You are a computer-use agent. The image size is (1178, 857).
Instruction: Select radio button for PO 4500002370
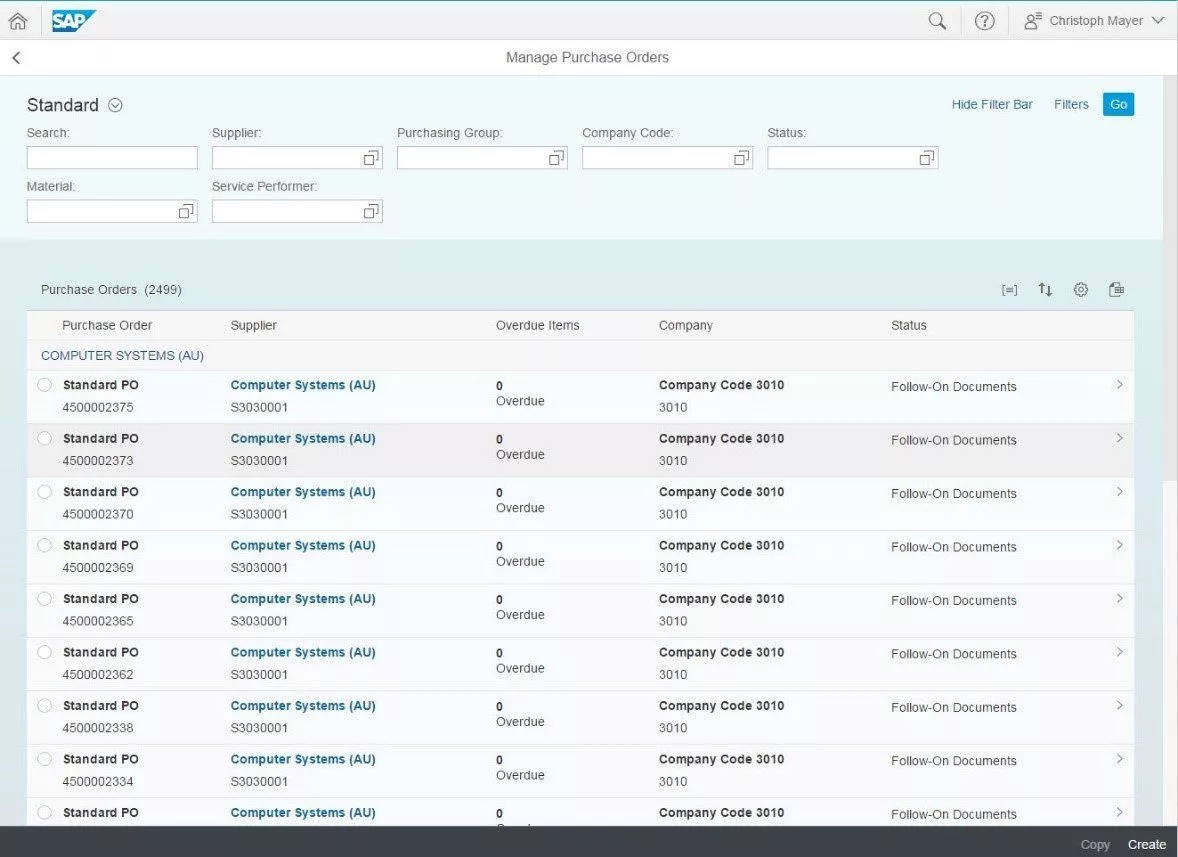(44, 491)
